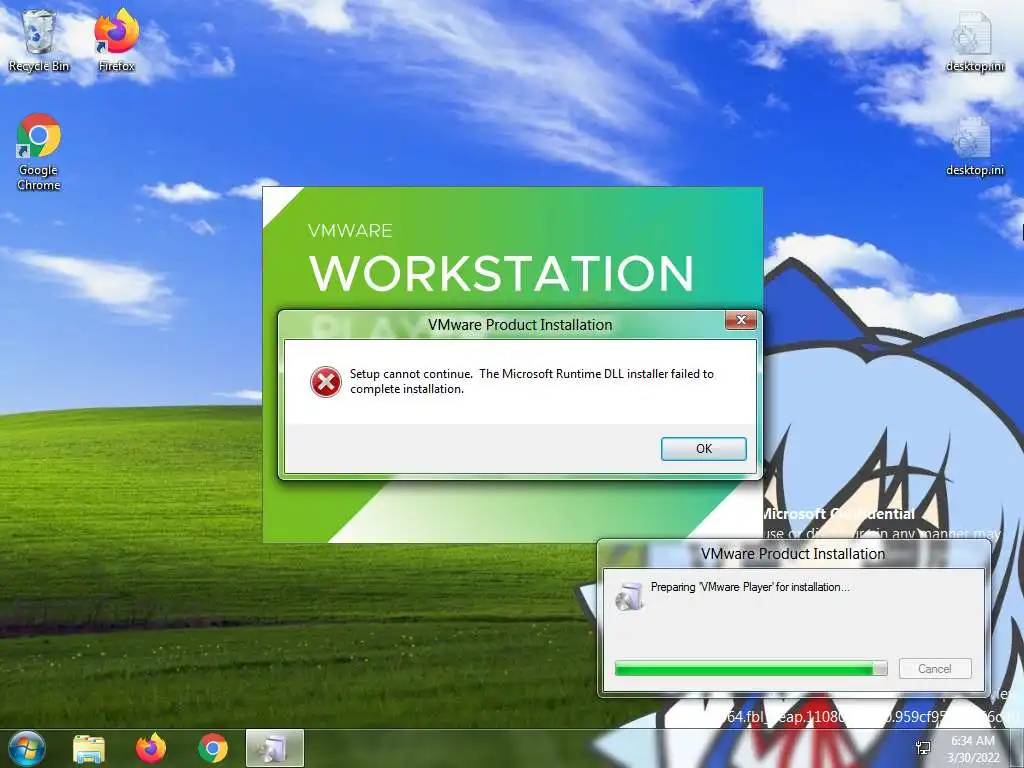Activate the installer taskbar button

(274, 748)
